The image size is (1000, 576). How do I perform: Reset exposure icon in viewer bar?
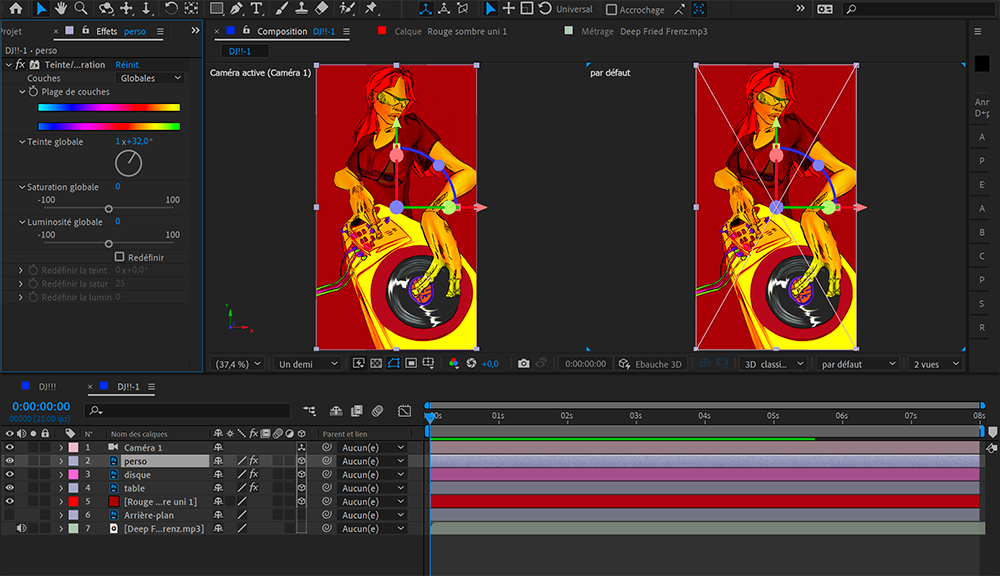point(471,364)
